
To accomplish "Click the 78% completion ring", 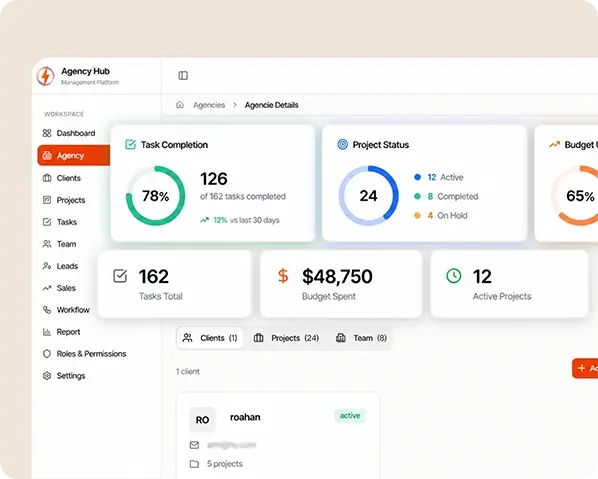I will [x=156, y=196].
